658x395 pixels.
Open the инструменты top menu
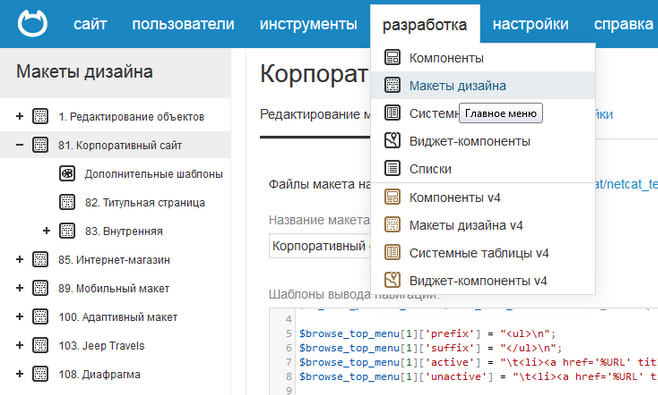tap(308, 24)
